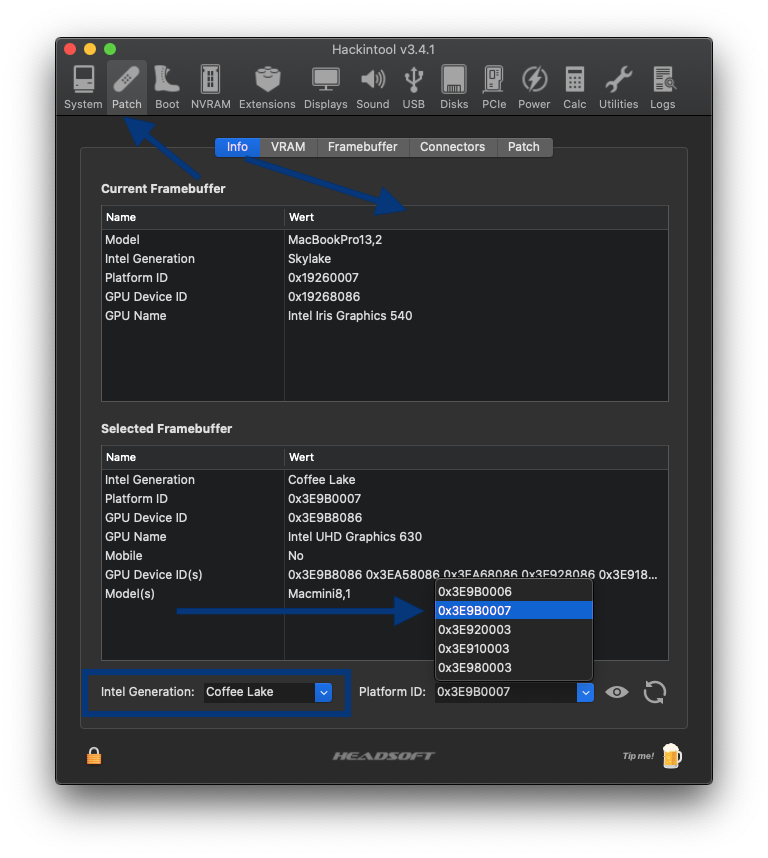This screenshot has width=768, height=858.
Task: Select the Macmini8,1 model value
Action: coord(319,594)
